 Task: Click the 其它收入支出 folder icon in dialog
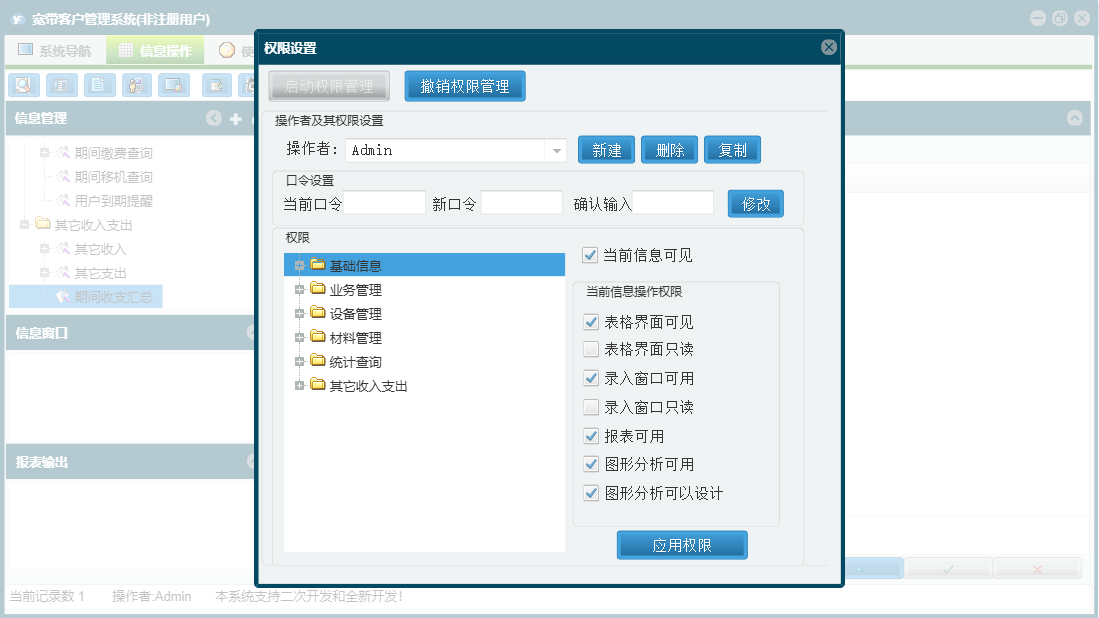click(318, 385)
